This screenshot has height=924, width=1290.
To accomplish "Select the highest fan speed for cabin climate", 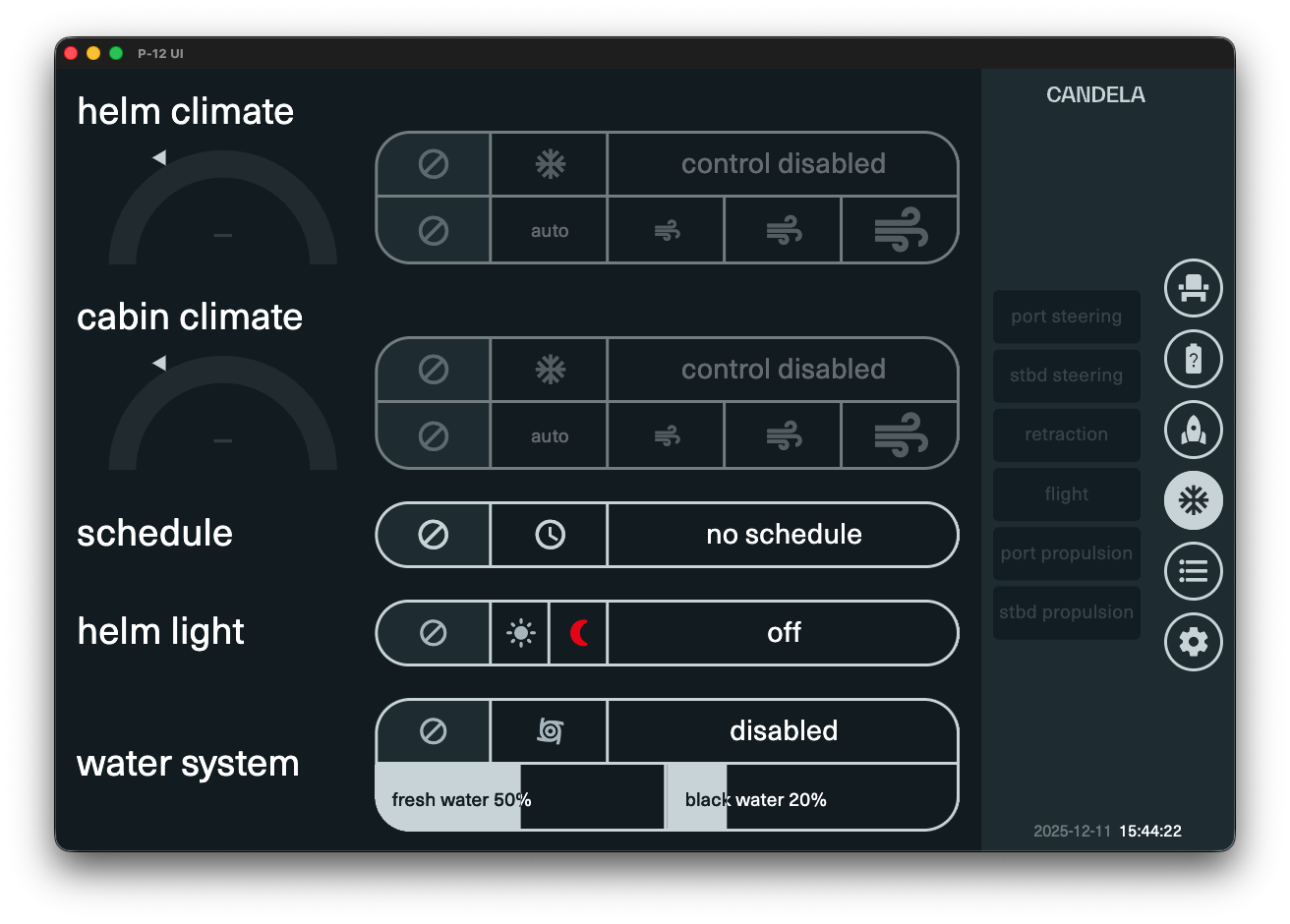I will (x=900, y=435).
